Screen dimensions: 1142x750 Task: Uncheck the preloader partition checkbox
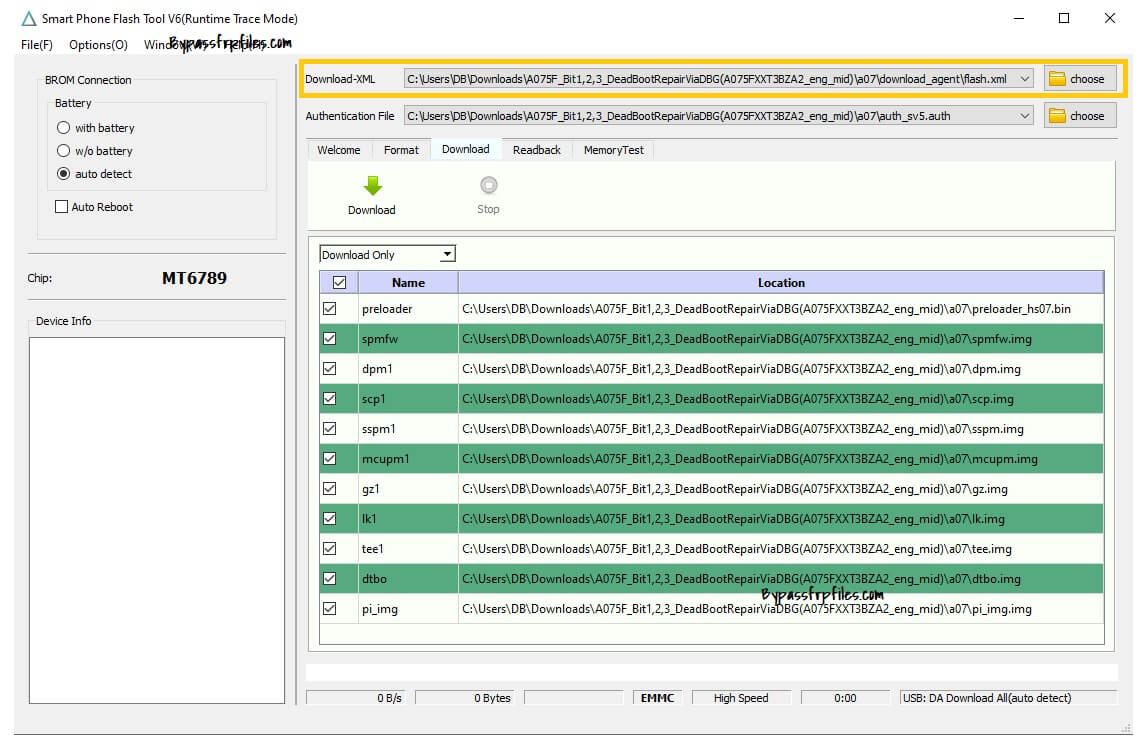click(x=330, y=309)
